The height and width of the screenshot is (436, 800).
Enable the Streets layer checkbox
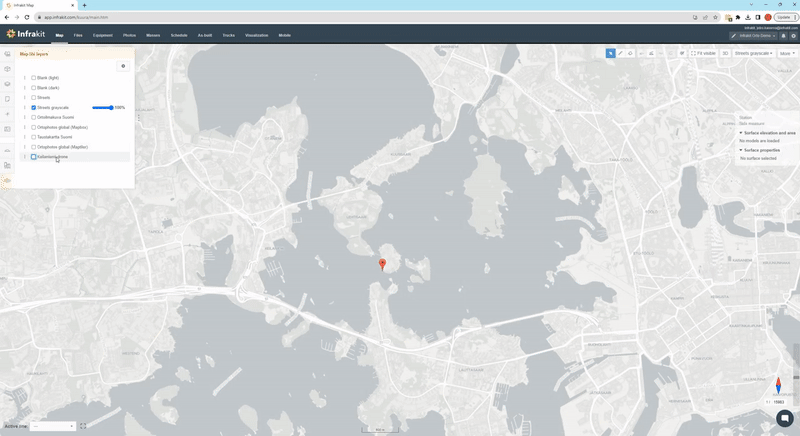(34, 97)
